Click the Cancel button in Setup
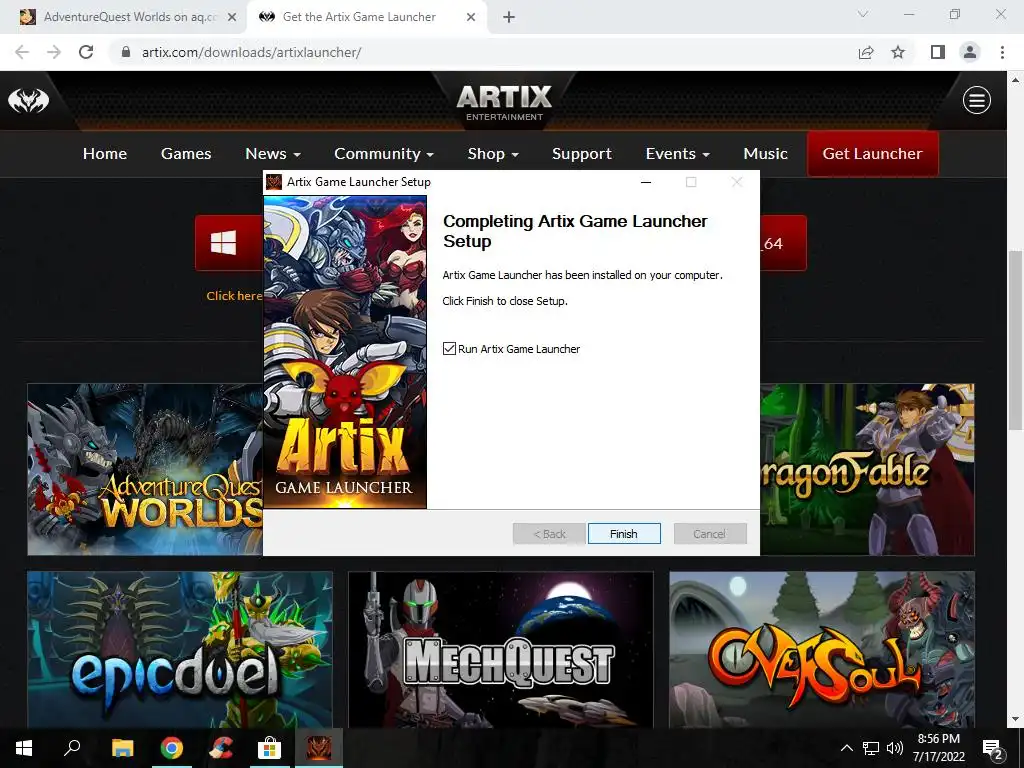The width and height of the screenshot is (1024, 768). click(709, 534)
